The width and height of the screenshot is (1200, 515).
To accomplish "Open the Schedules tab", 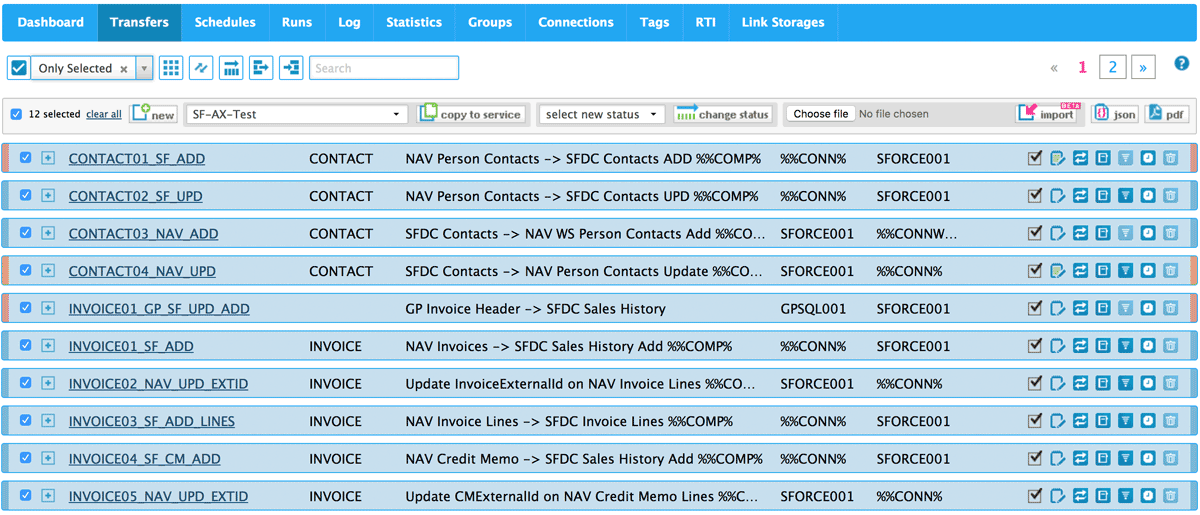I will (x=225, y=22).
